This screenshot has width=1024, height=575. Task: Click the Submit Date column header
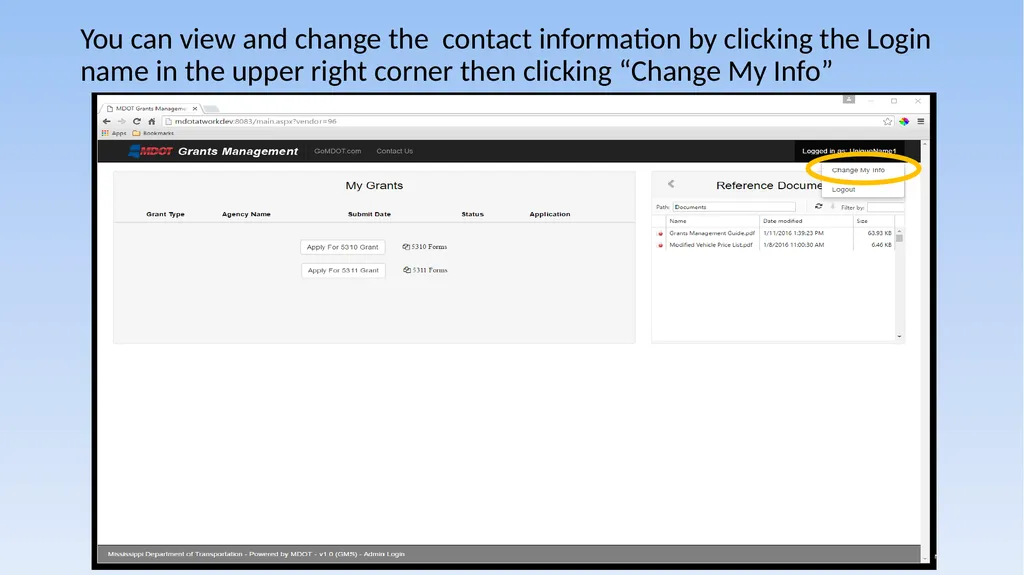coord(369,214)
